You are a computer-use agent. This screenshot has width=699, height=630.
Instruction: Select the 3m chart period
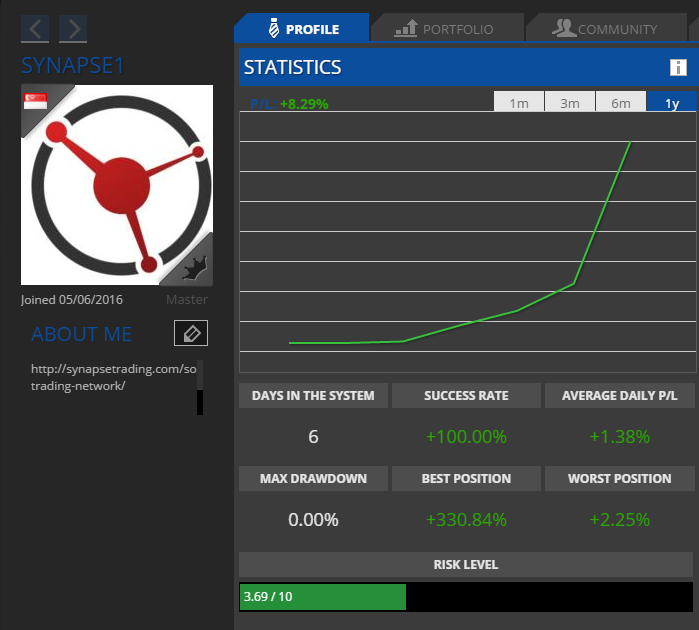pos(570,103)
